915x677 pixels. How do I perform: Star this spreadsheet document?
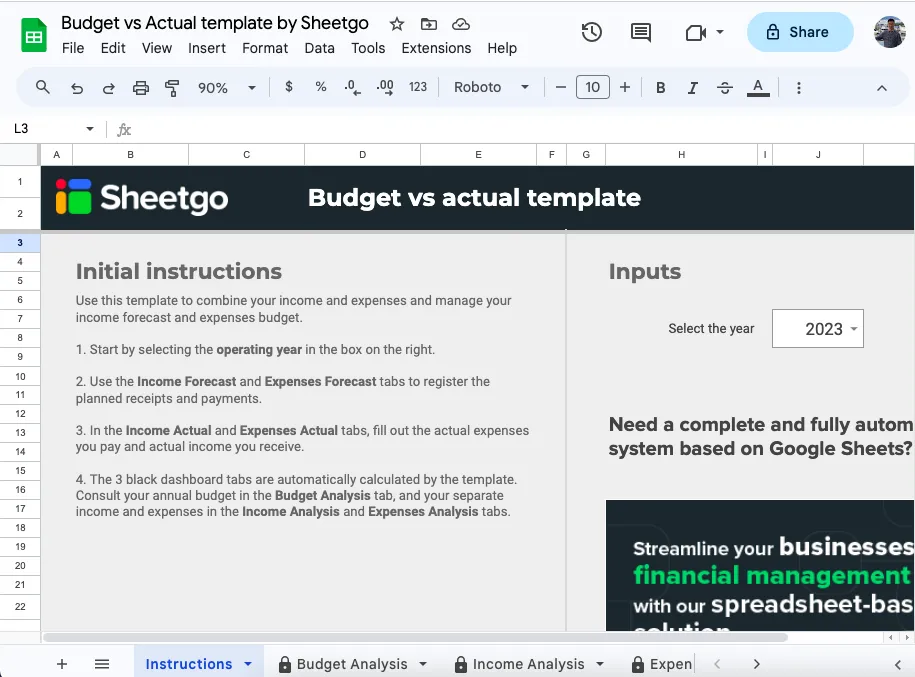point(397,24)
